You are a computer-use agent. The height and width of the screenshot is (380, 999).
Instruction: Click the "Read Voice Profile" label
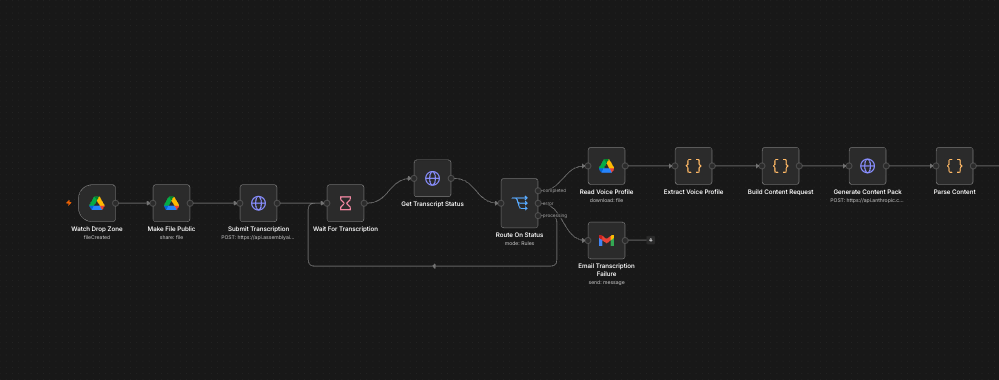click(606, 192)
